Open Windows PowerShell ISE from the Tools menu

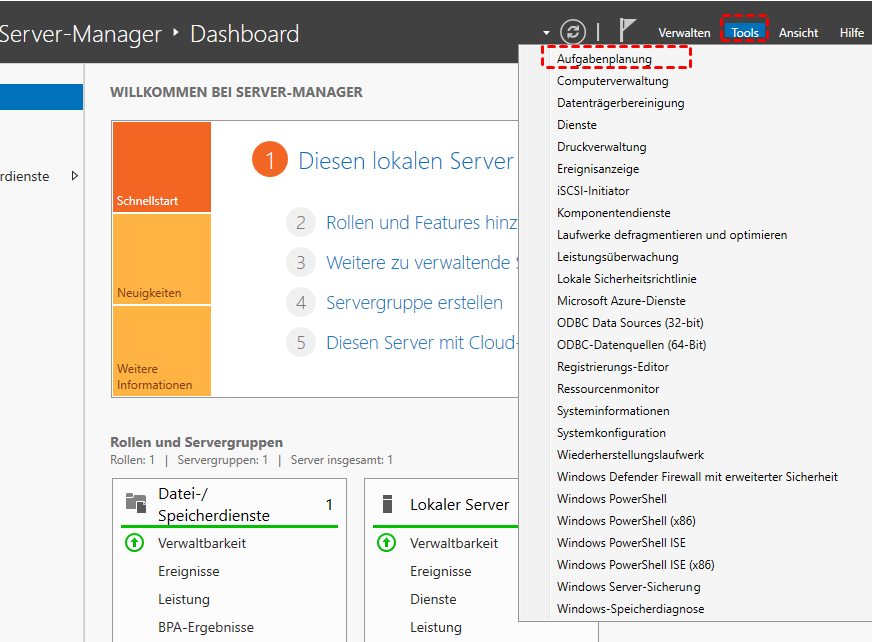tap(621, 543)
